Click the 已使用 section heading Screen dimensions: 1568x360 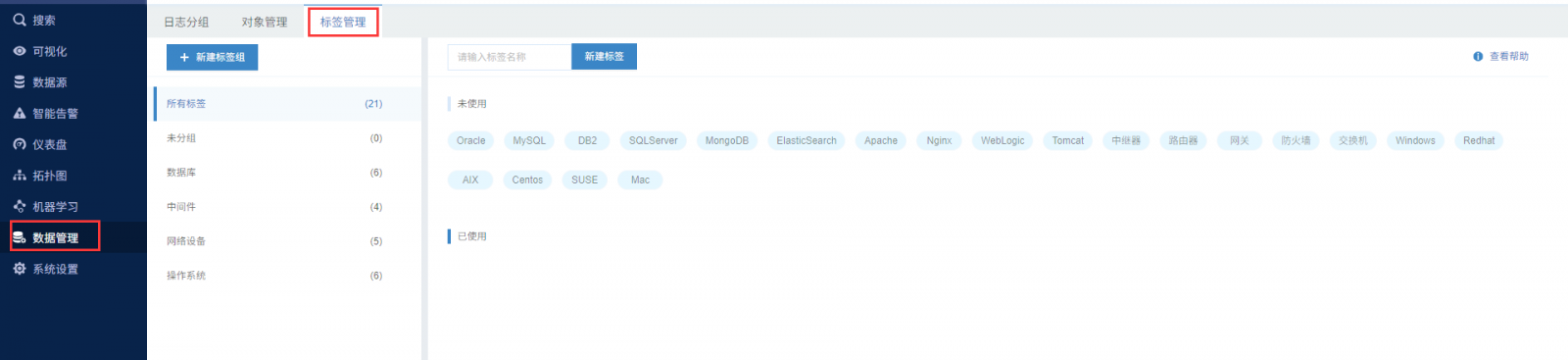coord(472,236)
